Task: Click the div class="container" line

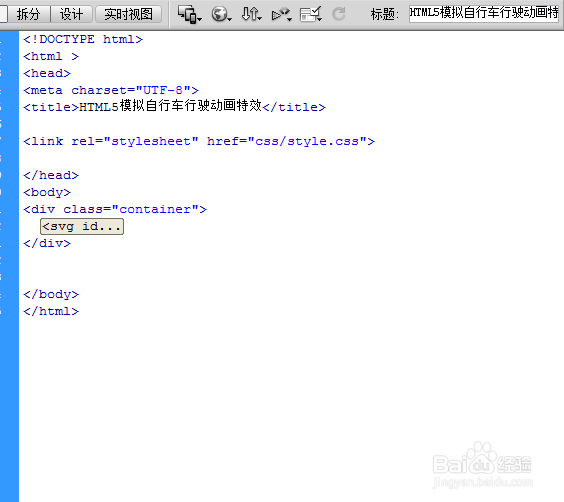Action: click(x=115, y=209)
